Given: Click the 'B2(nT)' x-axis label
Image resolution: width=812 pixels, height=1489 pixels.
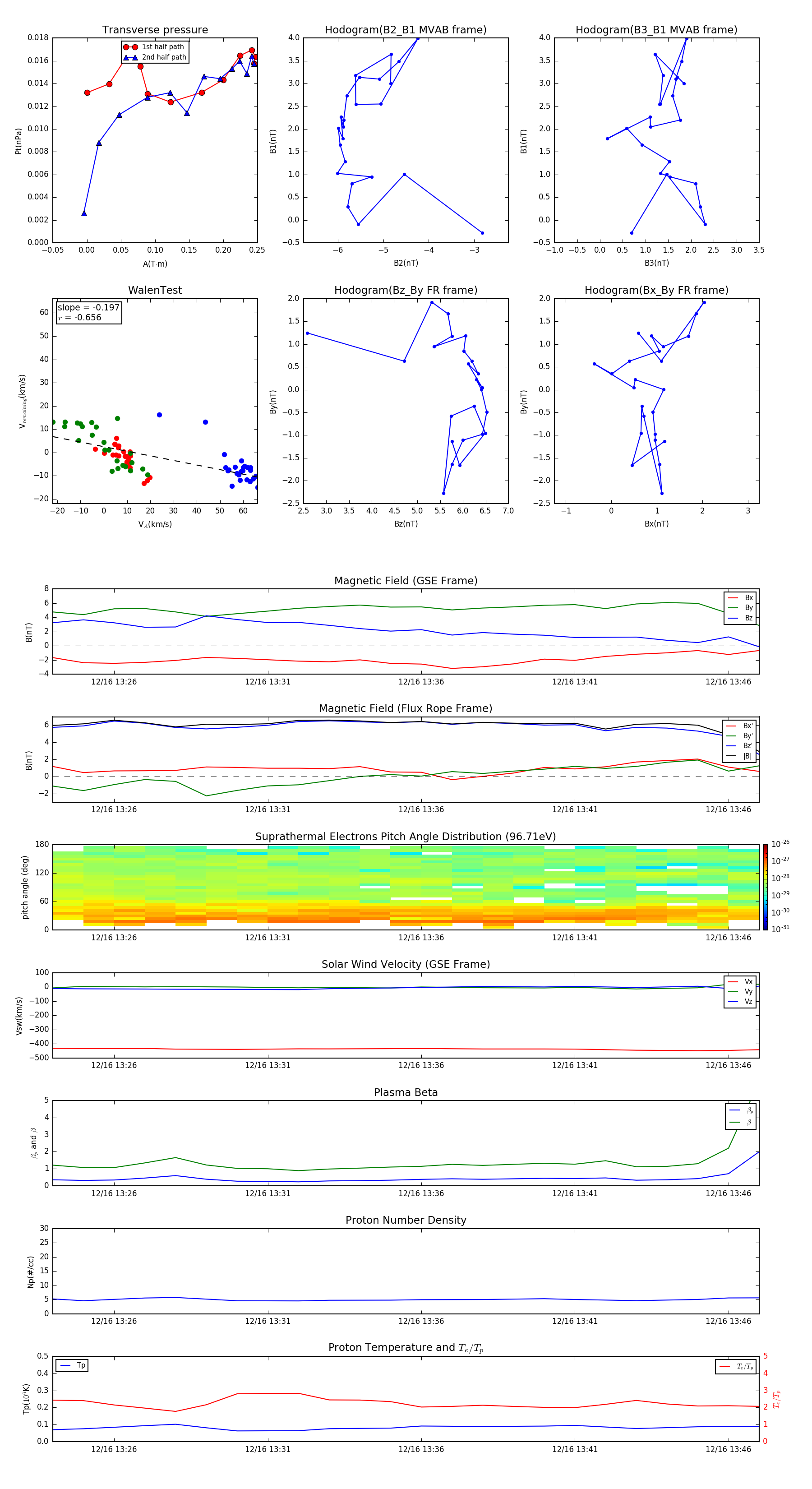Looking at the screenshot, I should click(406, 263).
